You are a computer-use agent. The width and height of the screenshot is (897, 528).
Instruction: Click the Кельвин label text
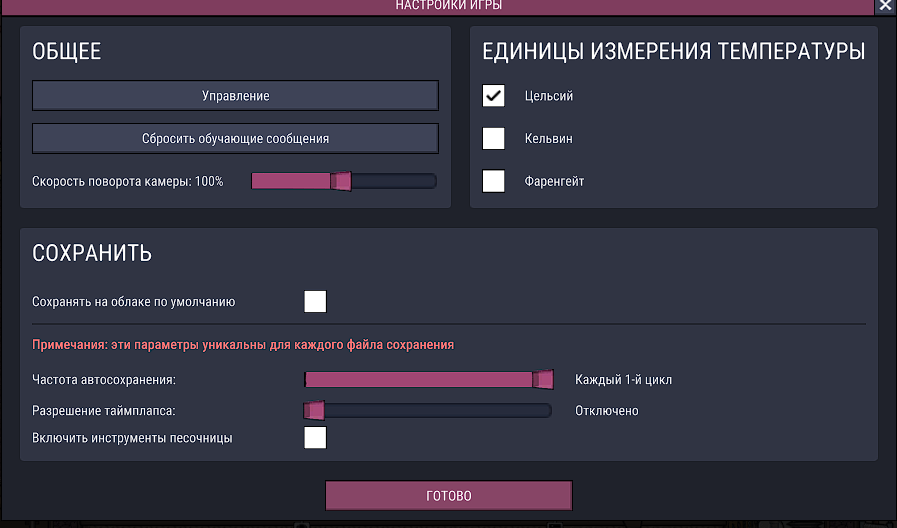[548, 139]
